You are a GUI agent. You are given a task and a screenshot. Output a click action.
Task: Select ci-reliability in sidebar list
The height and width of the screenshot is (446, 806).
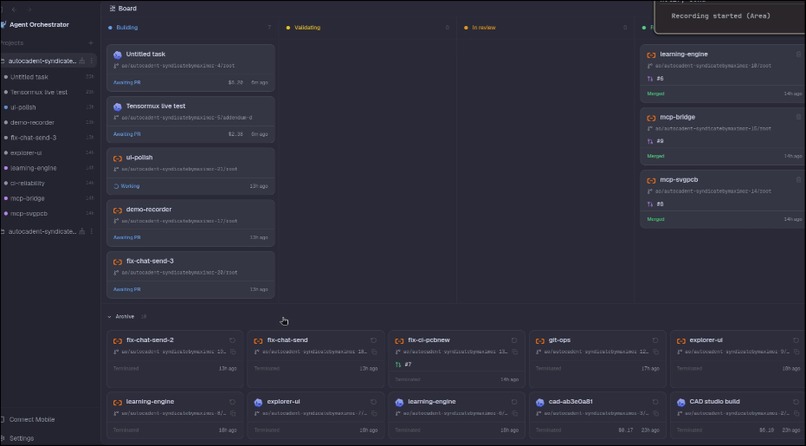49,183
